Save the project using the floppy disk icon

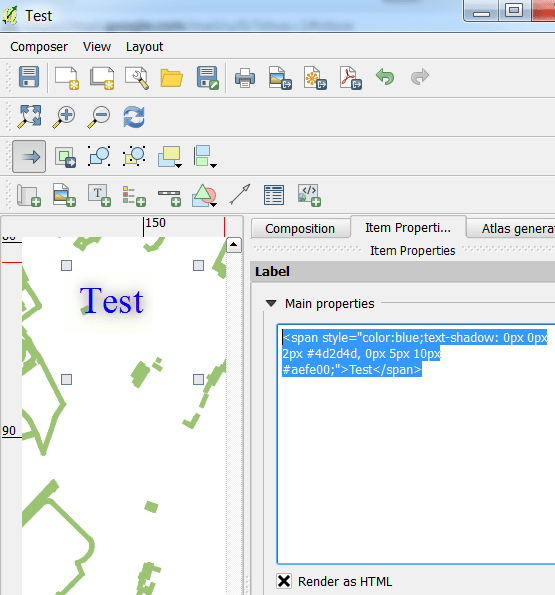29,77
